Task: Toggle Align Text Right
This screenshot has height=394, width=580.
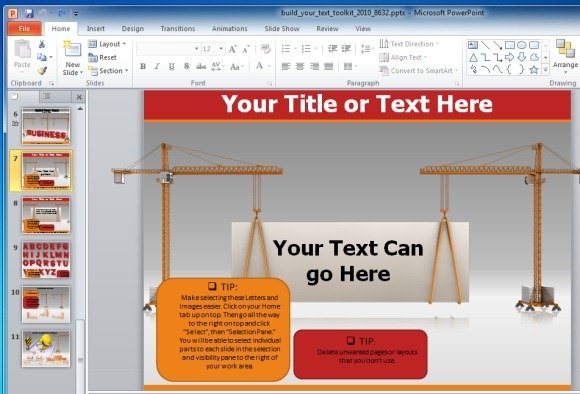Action: click(x=314, y=66)
